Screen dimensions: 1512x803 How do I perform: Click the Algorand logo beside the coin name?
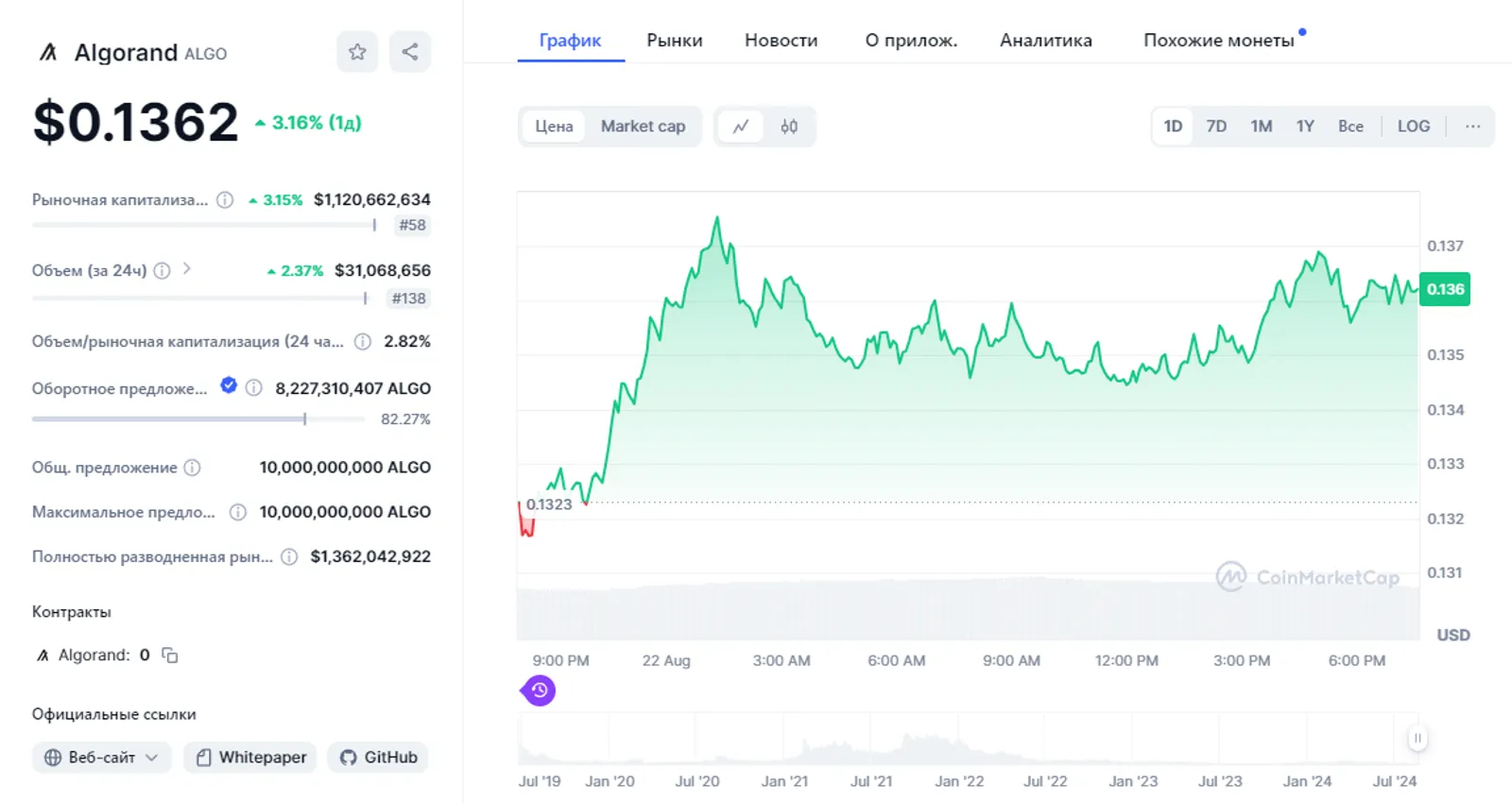coord(48,53)
